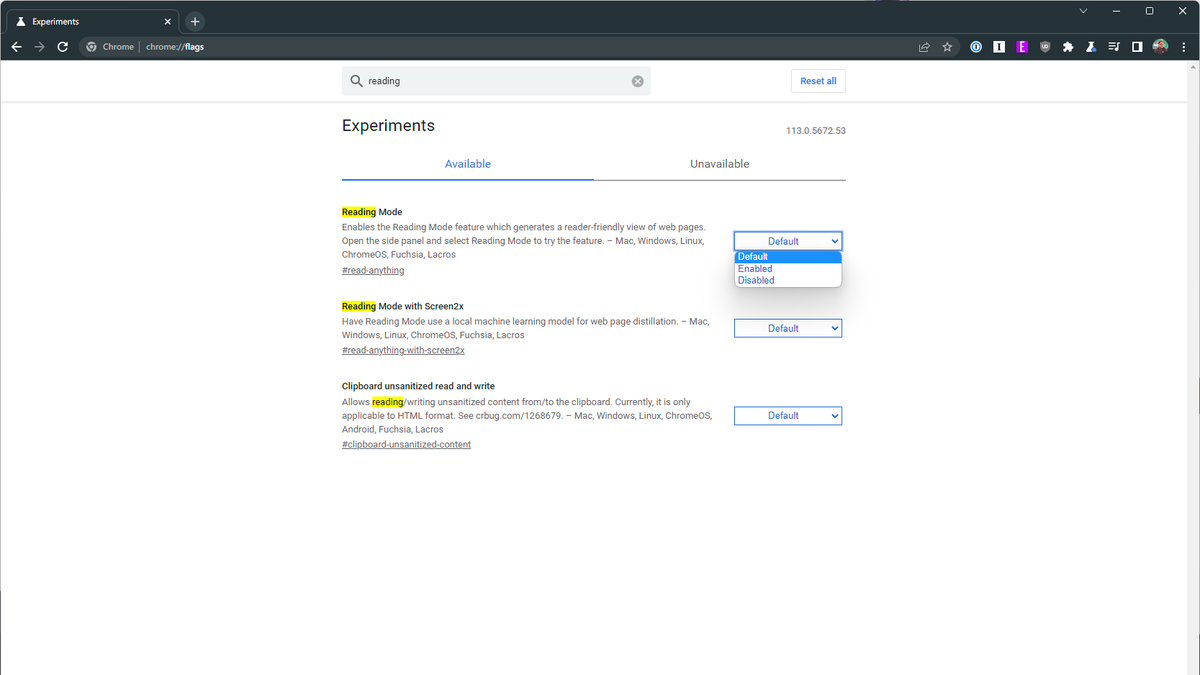The image size is (1200, 675).
Task: Open the Clipboard unsanitized dropdown
Action: pos(788,415)
